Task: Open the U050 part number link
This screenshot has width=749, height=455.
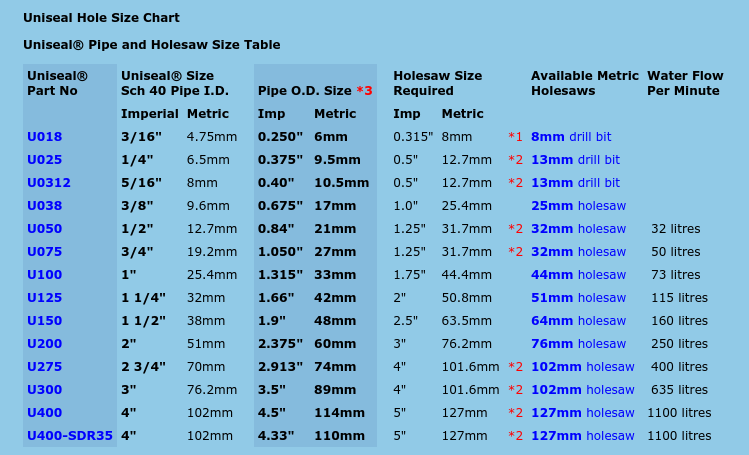Action: pos(44,229)
